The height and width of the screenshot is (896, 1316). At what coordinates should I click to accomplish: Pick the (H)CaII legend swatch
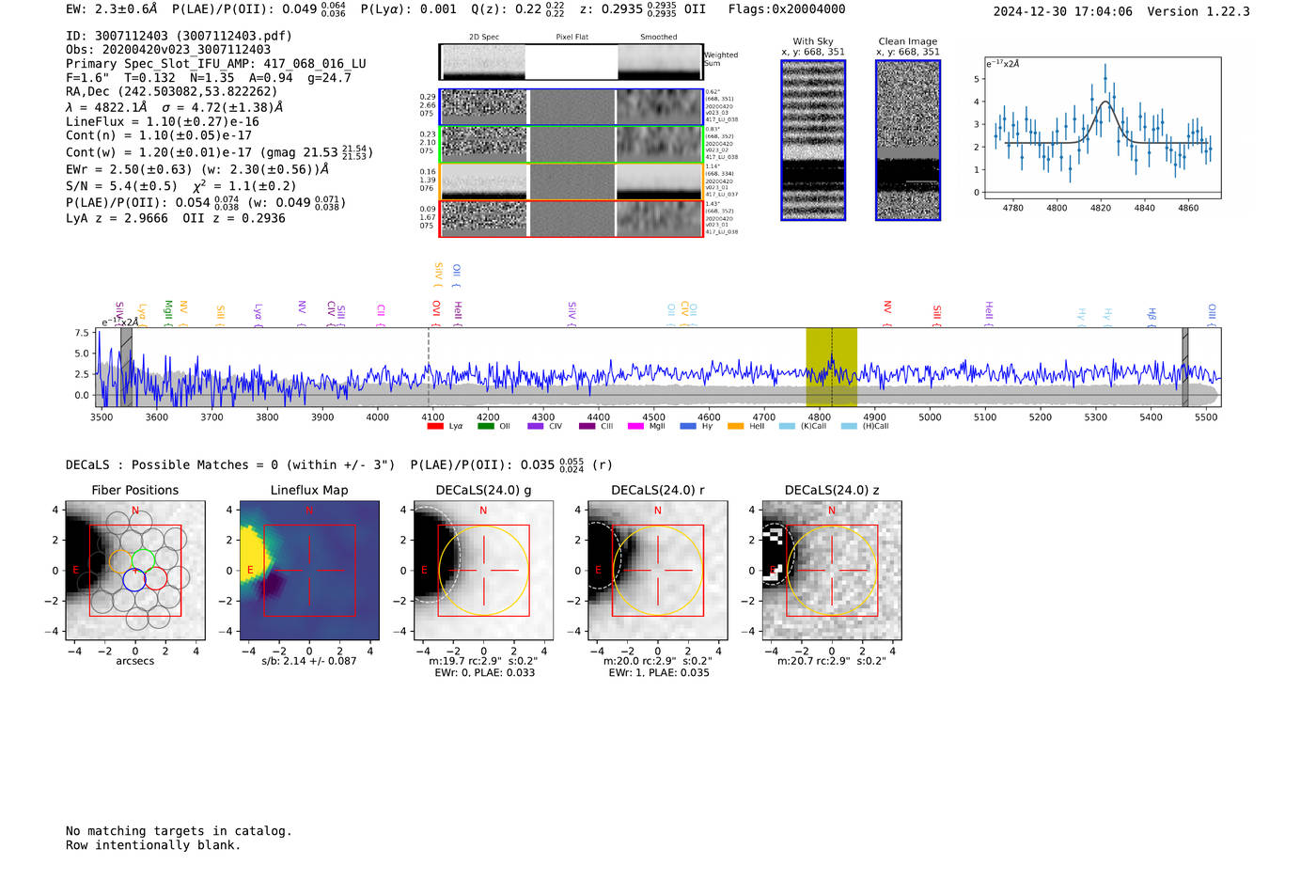coord(849,426)
